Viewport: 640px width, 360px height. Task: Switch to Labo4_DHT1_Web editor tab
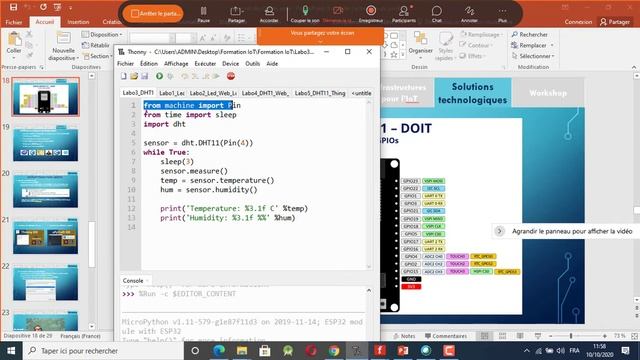265,93
